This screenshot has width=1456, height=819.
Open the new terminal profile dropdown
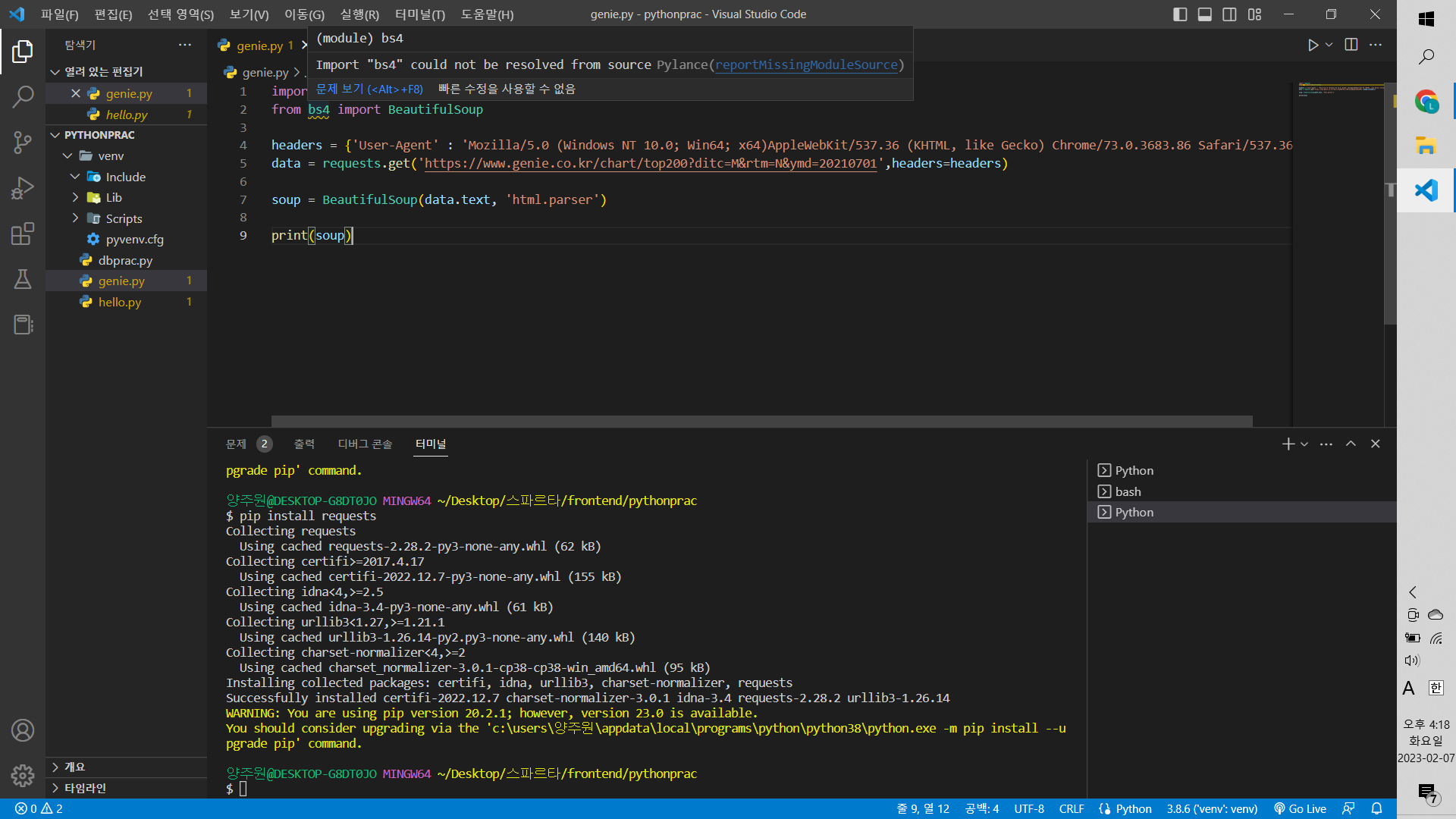click(x=1304, y=444)
